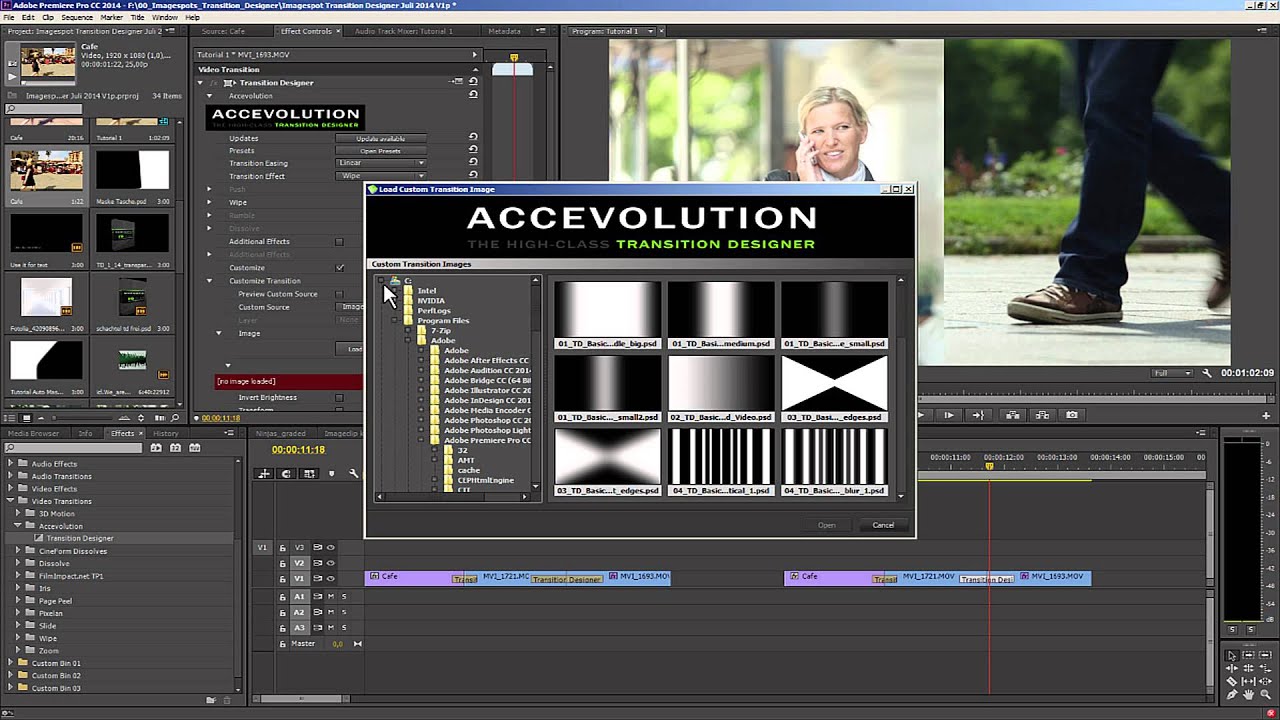The height and width of the screenshot is (720, 1280).
Task: Click Cancel in Load Custom Transition dialog
Action: 883,525
